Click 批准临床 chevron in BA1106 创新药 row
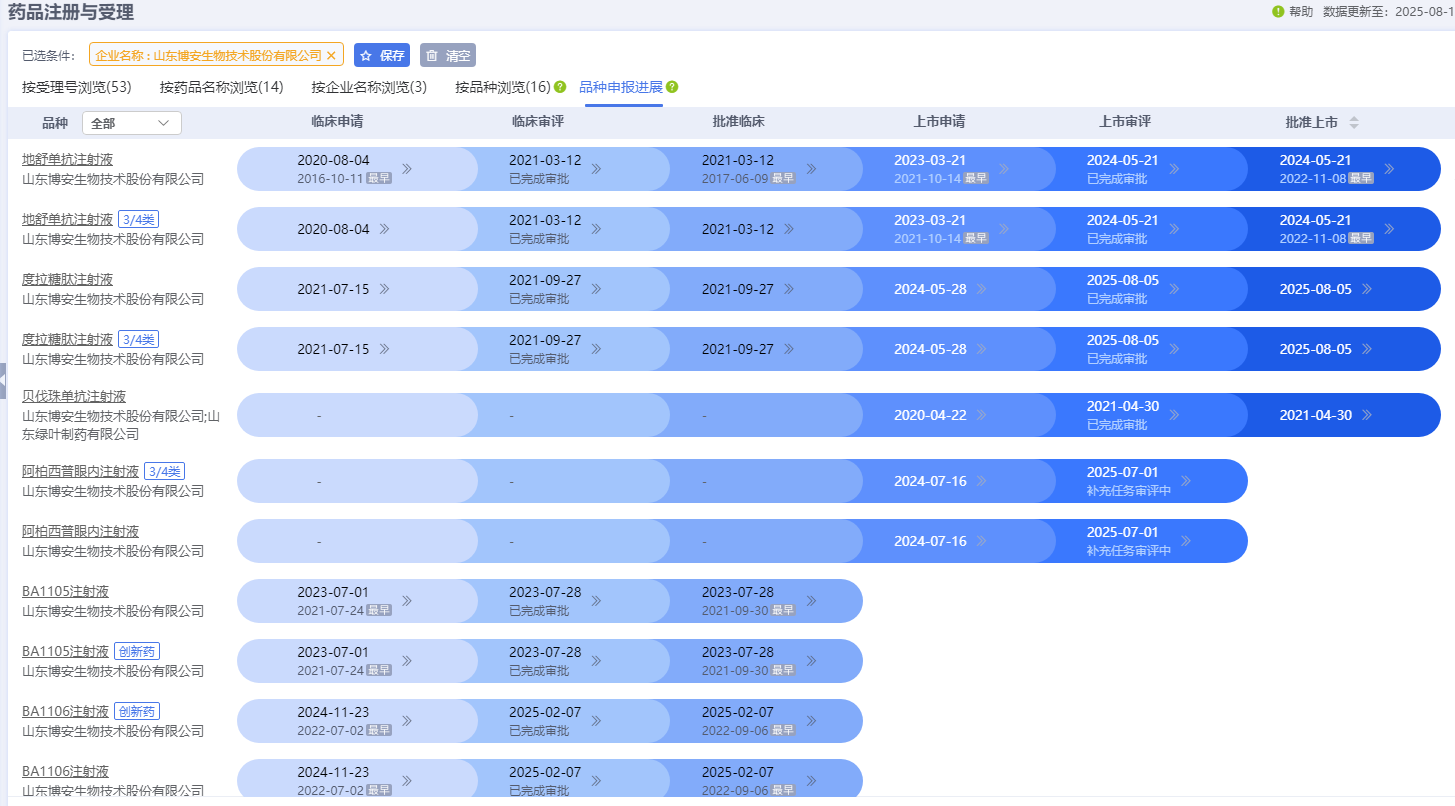This screenshot has width=1455, height=806. click(811, 721)
